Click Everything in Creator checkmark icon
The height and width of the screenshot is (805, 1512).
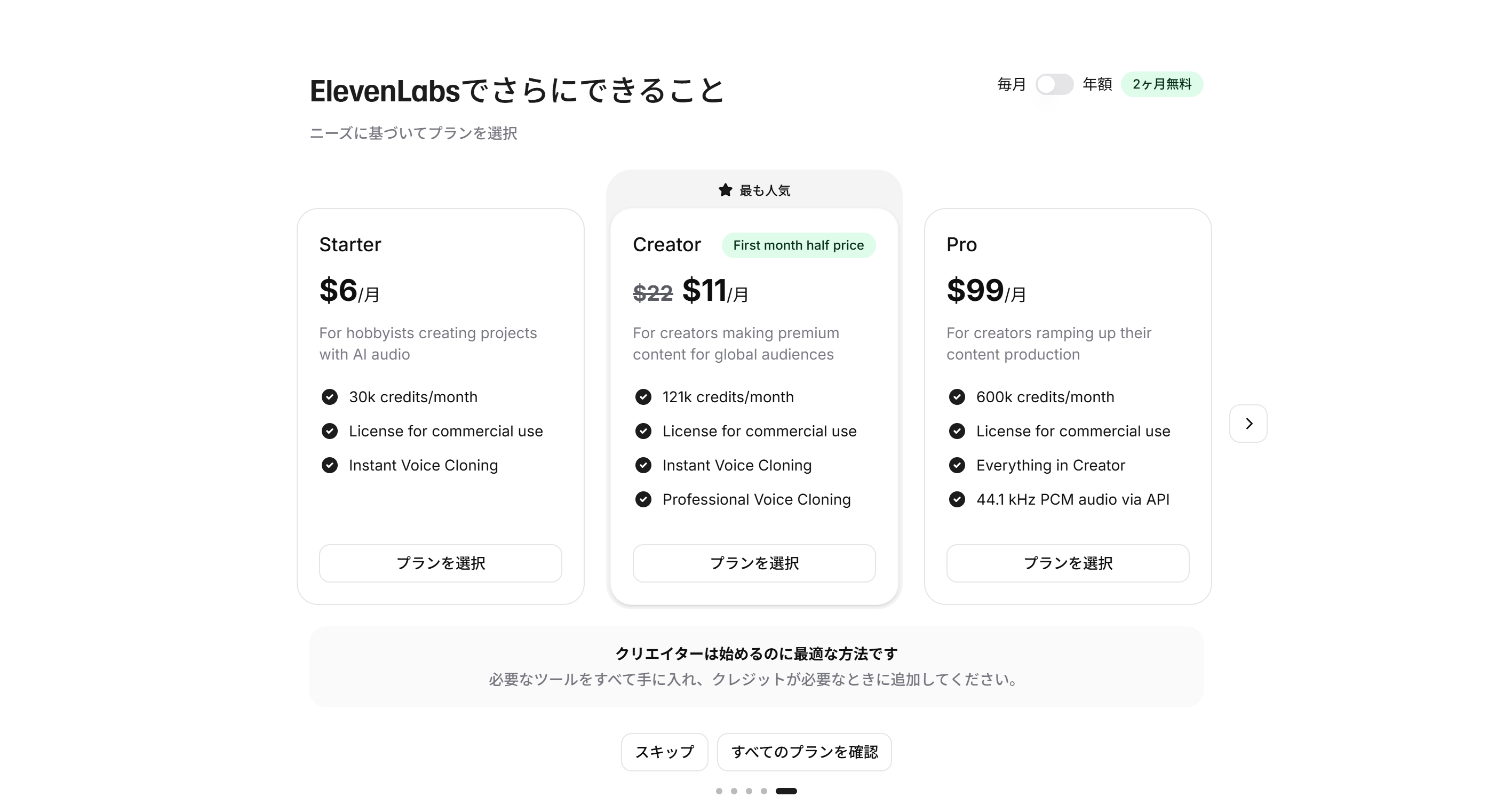[957, 465]
